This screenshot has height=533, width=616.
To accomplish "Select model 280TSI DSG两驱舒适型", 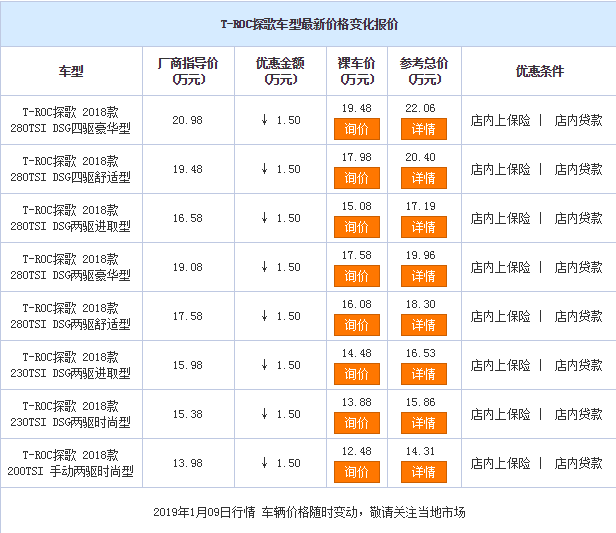I will click(x=70, y=316).
